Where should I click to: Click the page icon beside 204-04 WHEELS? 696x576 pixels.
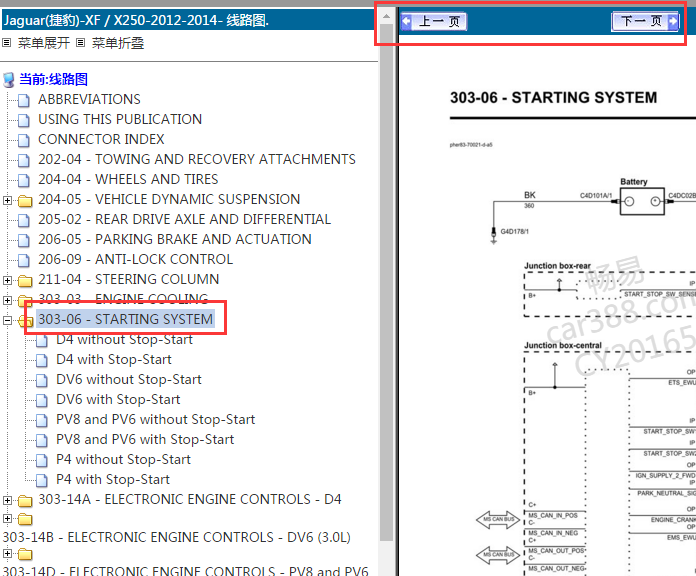point(24,180)
